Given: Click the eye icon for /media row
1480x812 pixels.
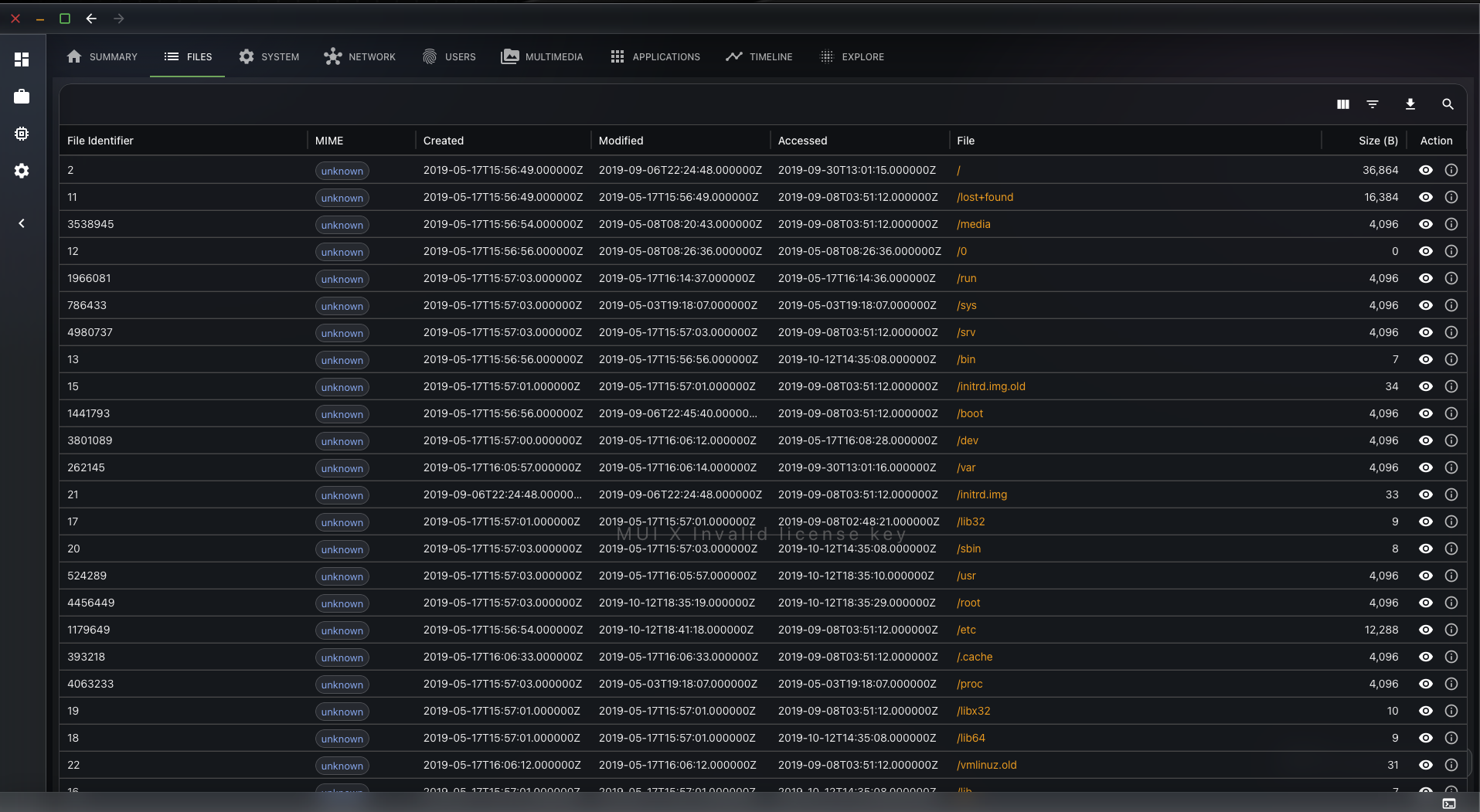Looking at the screenshot, I should [x=1426, y=224].
